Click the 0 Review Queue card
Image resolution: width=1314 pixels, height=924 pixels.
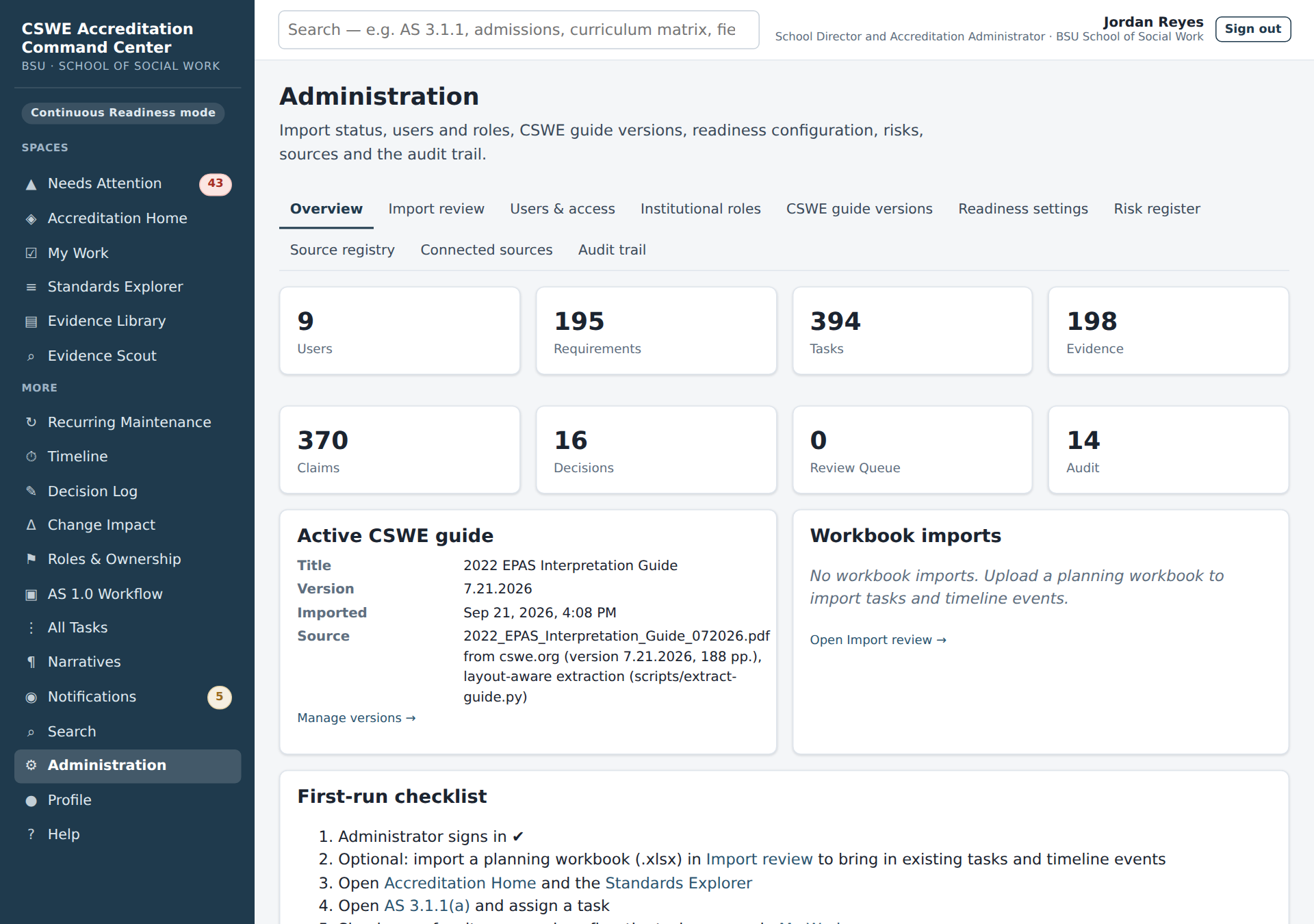coord(912,450)
